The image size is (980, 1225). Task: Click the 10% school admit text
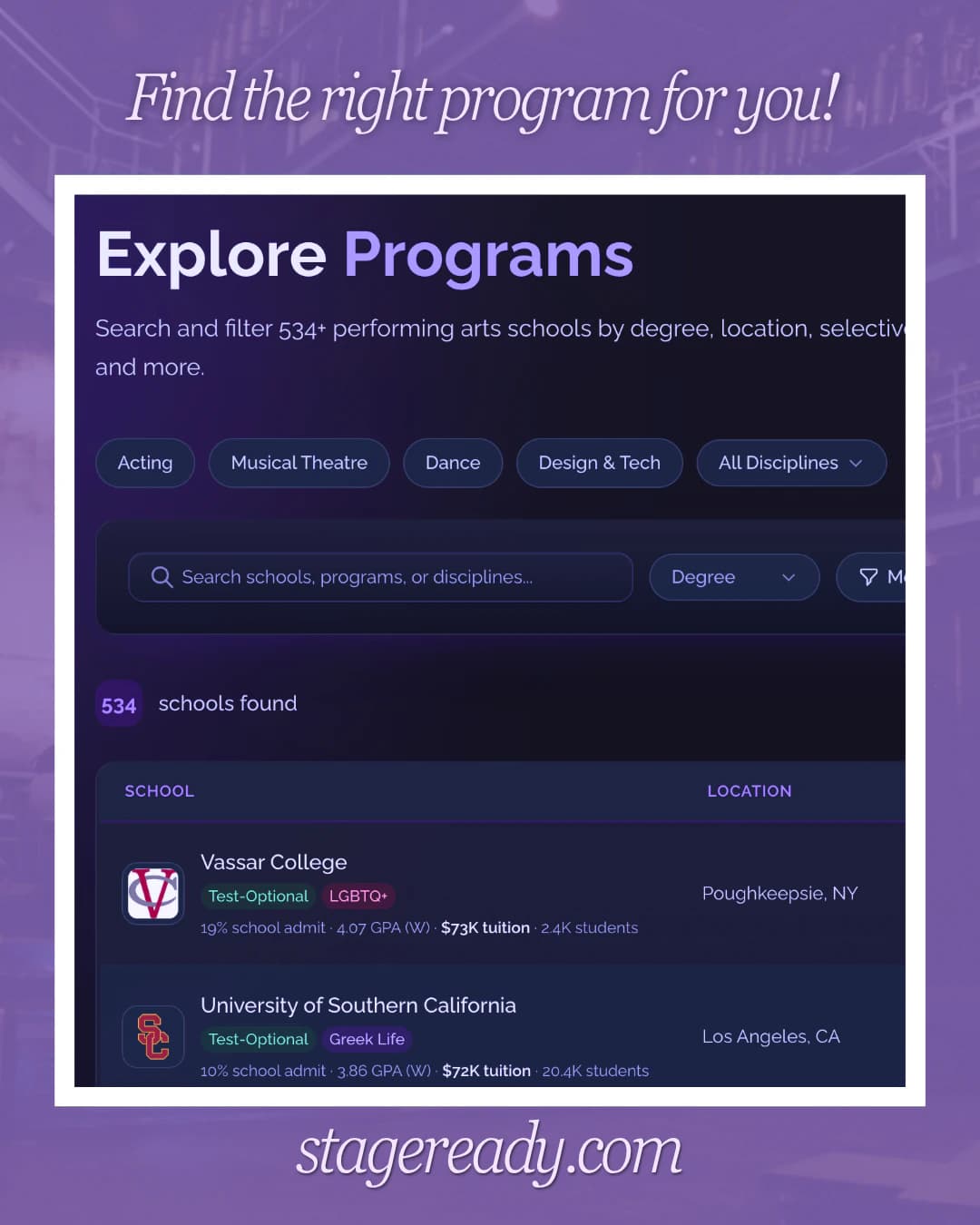[263, 1071]
